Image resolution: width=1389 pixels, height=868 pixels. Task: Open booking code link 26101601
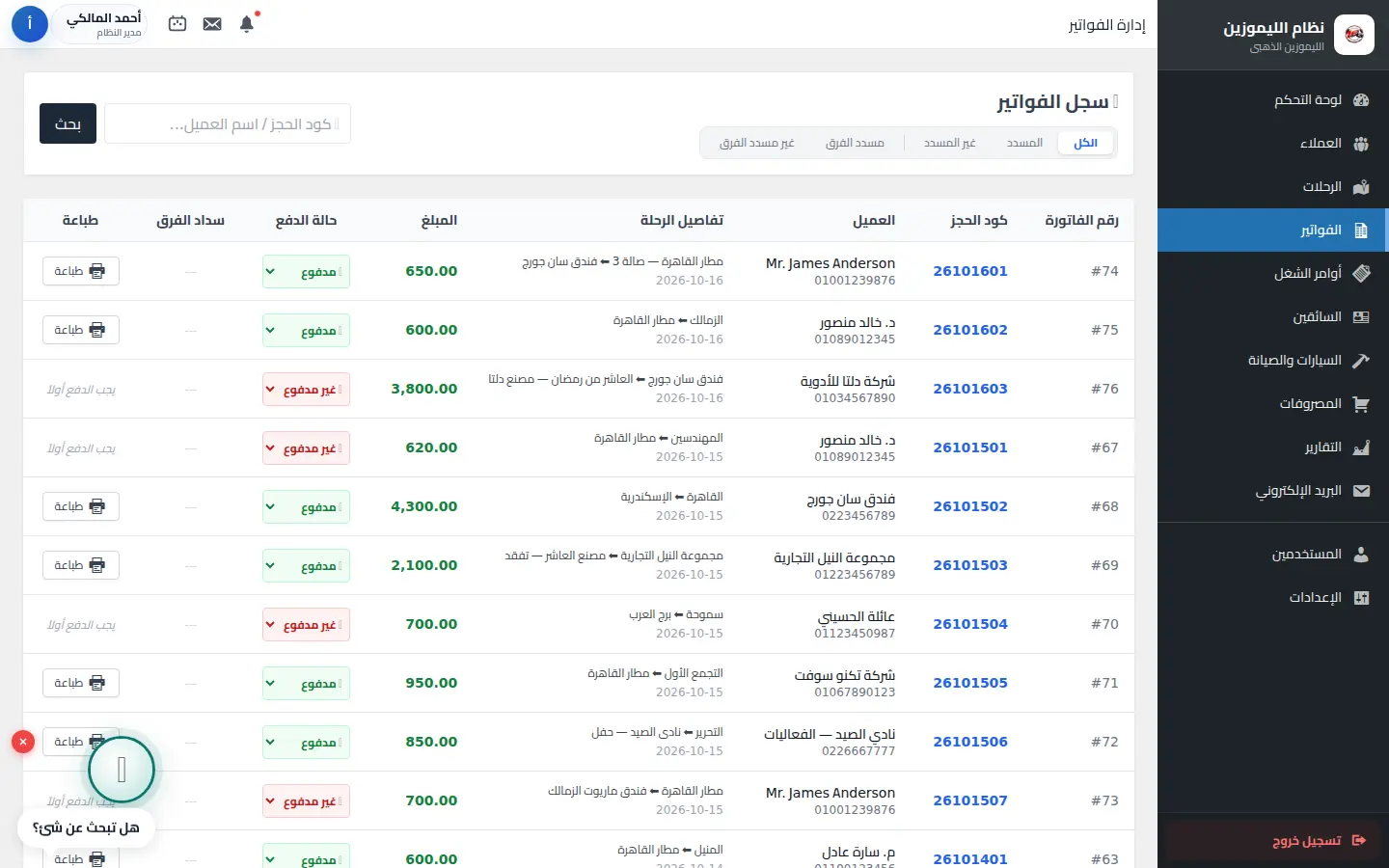(970, 271)
